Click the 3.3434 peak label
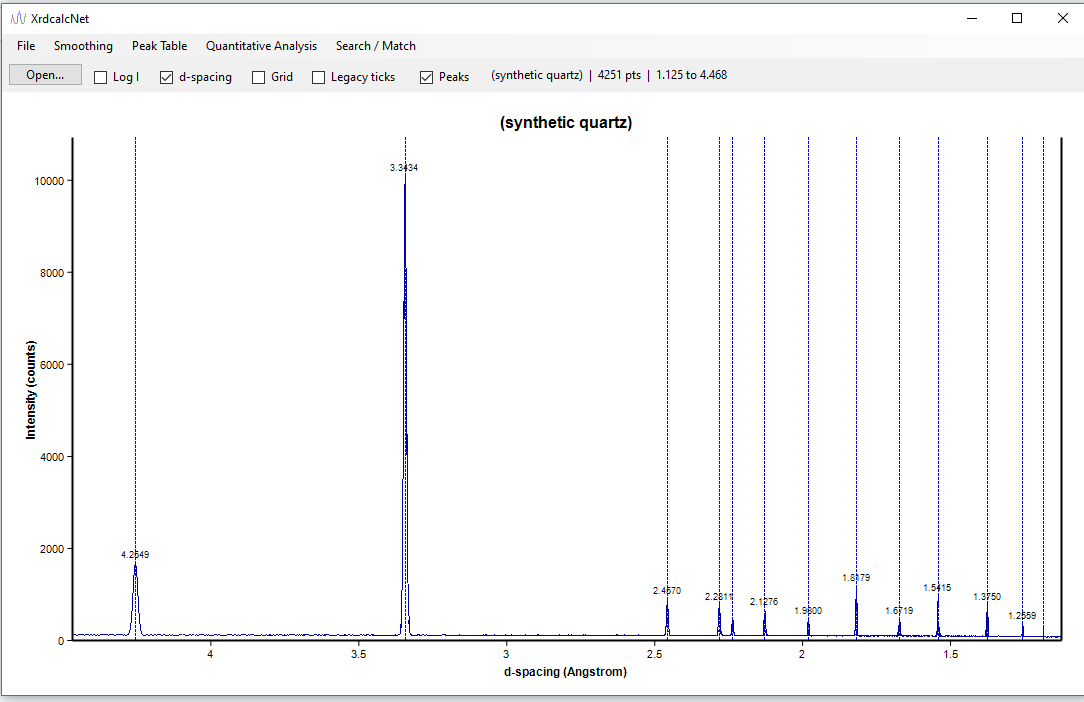The image size is (1084, 702). coord(404,167)
